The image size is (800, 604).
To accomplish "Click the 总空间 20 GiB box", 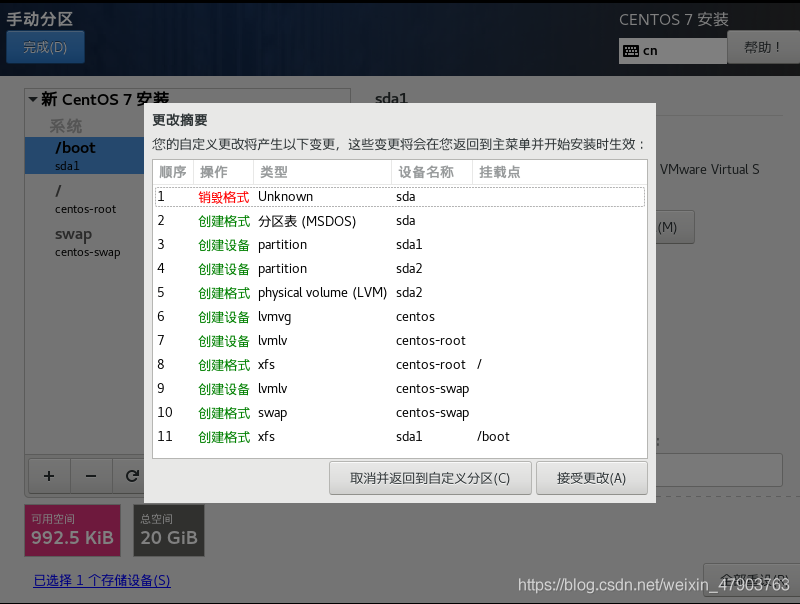I will point(169,531).
